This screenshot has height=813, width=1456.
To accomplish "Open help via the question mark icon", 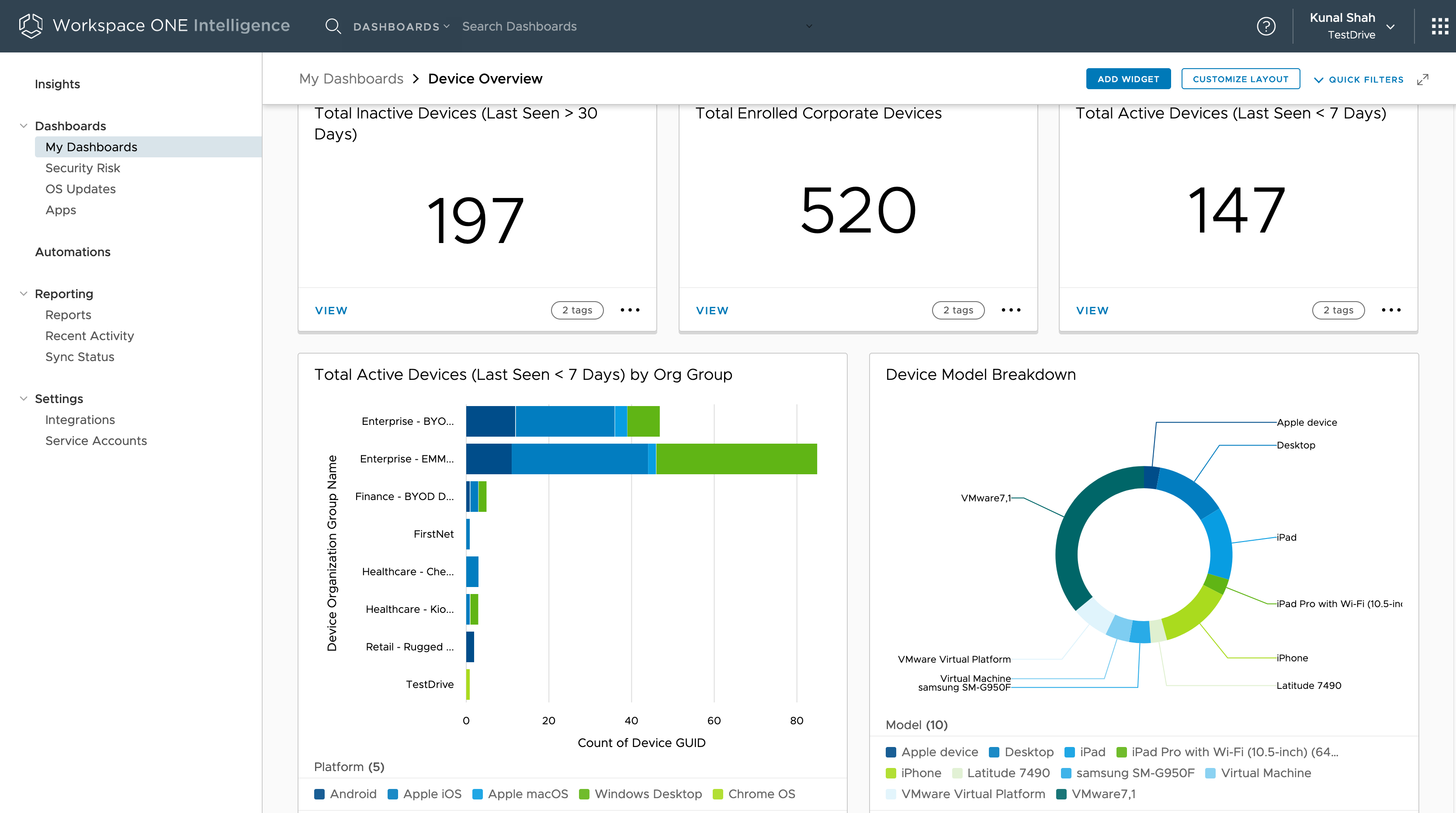I will [1267, 26].
